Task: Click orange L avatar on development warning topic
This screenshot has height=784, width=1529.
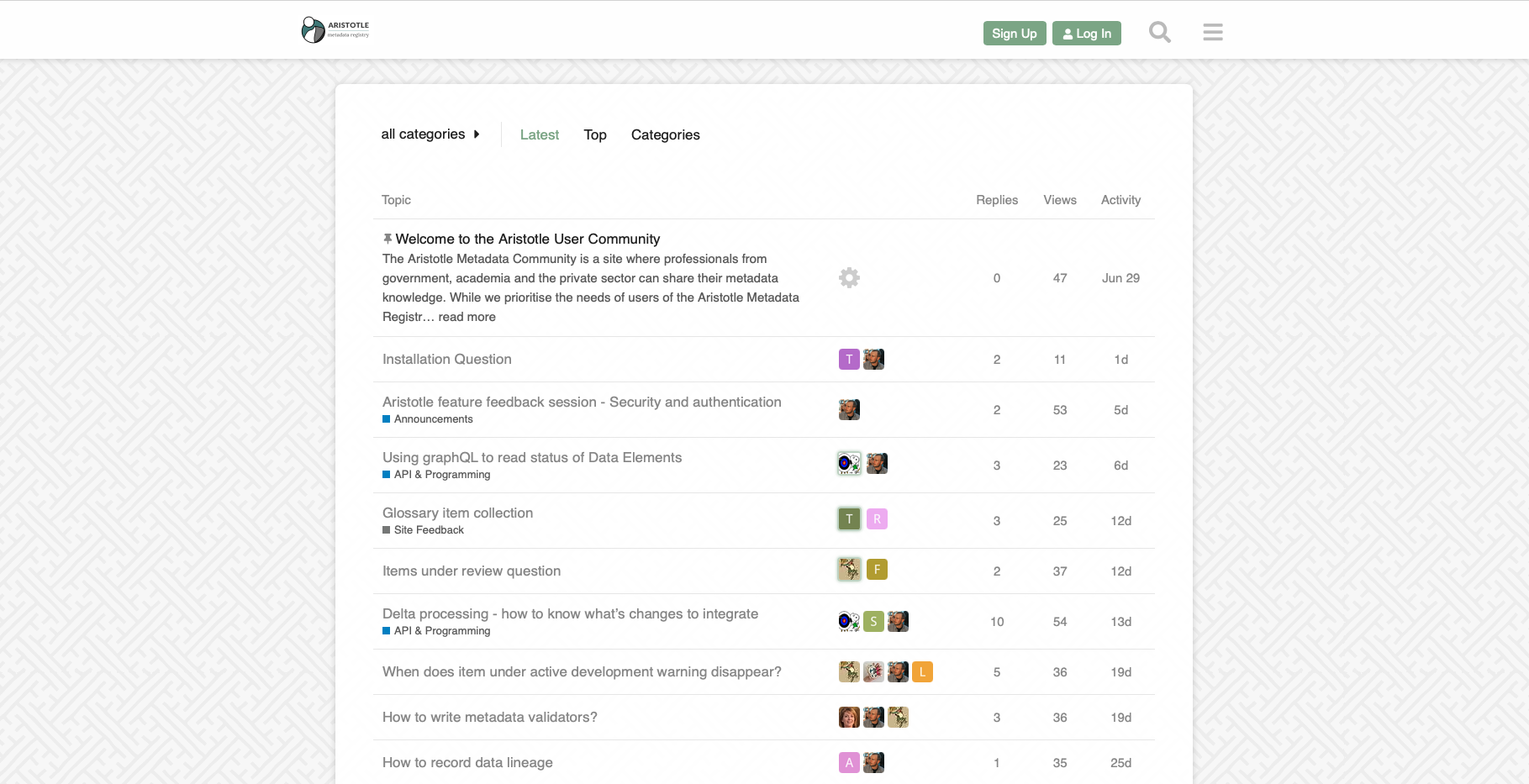Action: point(922,672)
